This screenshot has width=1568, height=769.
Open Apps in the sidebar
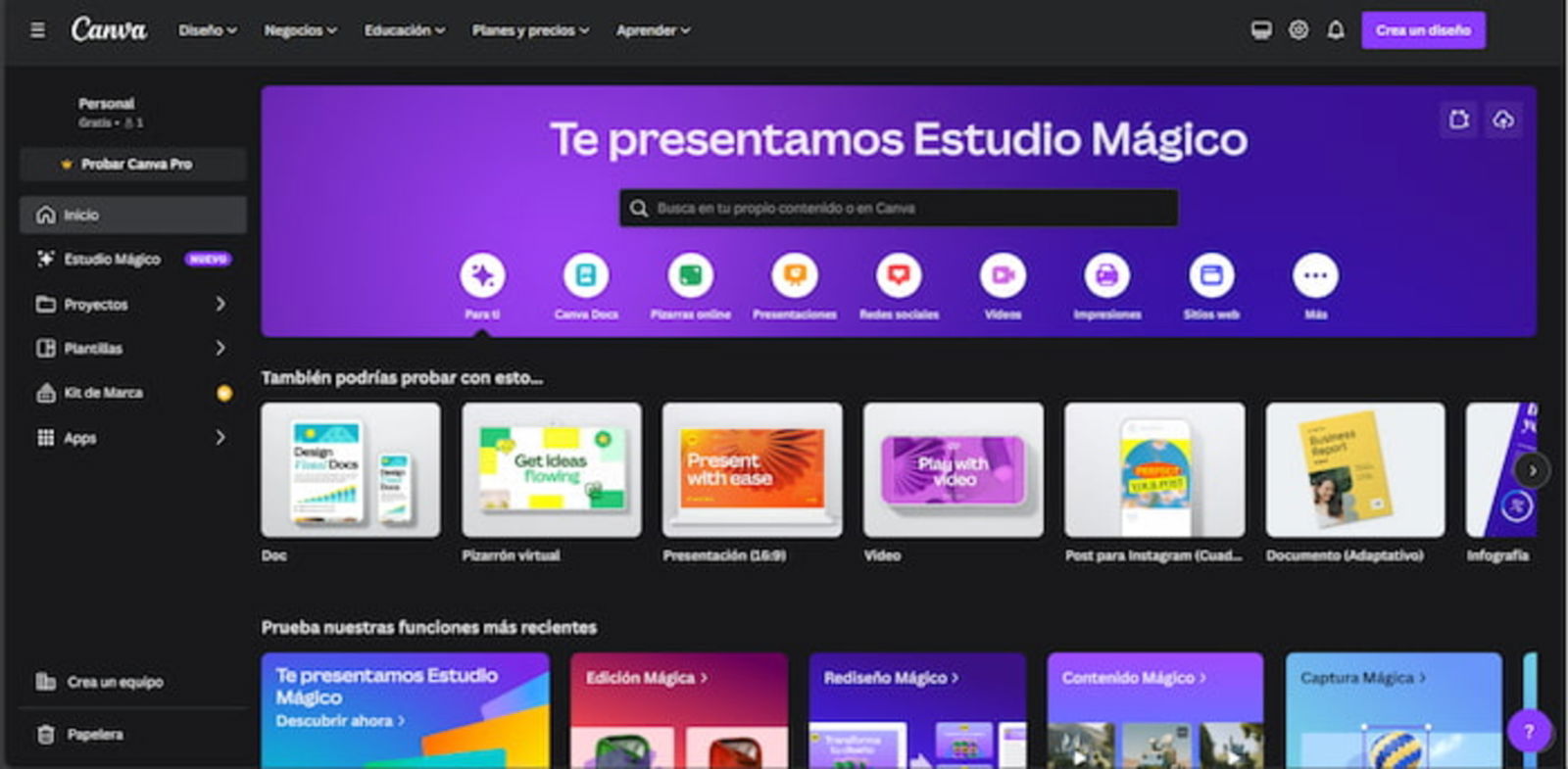(133, 437)
